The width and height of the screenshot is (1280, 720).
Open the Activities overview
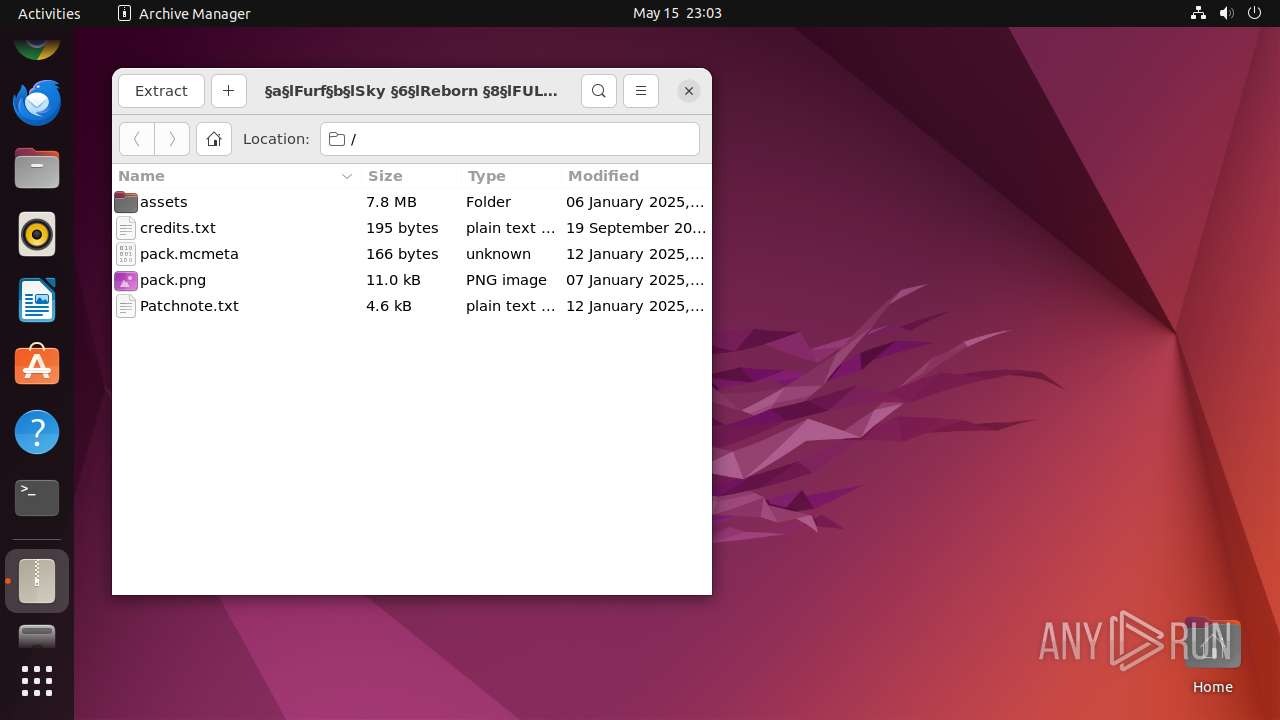point(49,13)
